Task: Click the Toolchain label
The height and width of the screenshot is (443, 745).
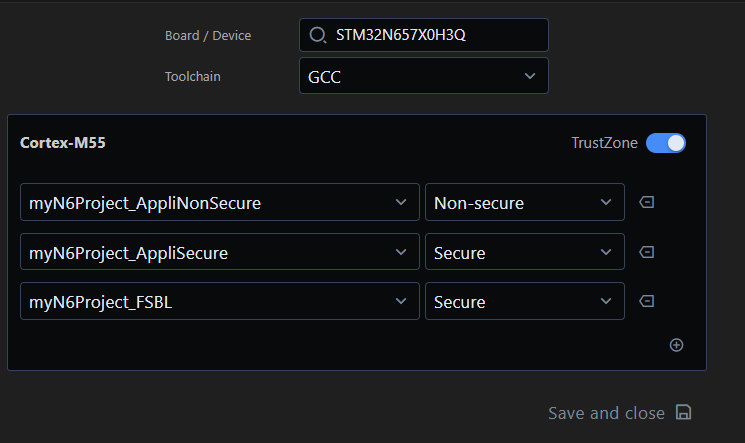Action: coord(192,76)
